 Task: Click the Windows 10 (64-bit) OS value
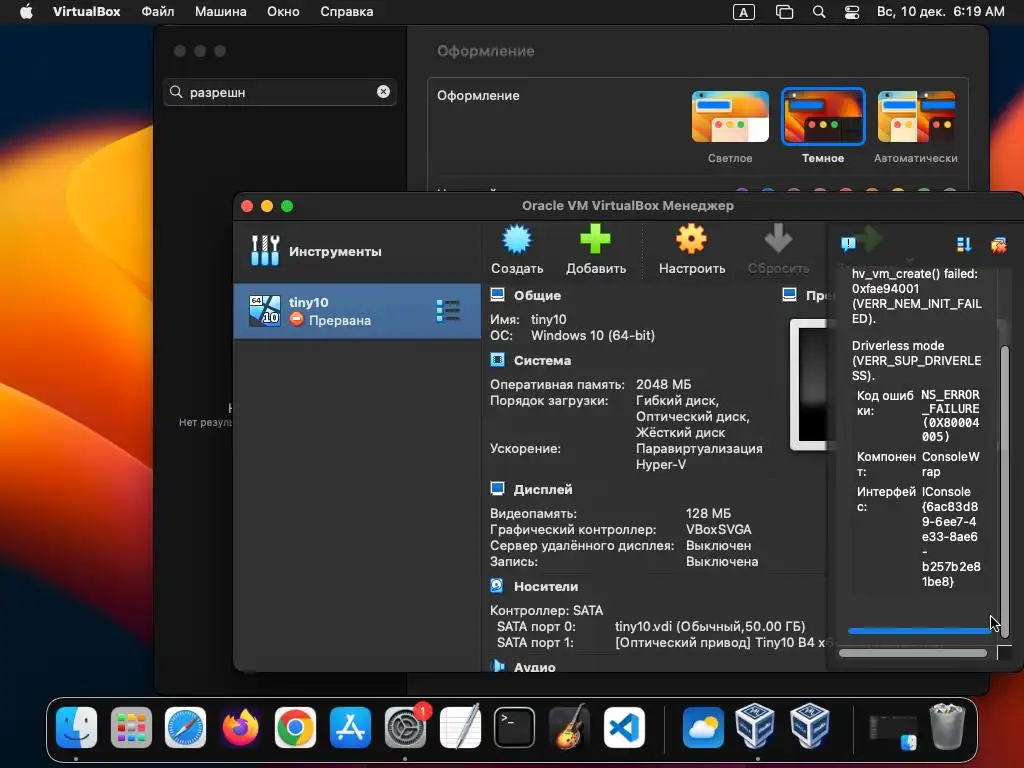click(x=592, y=336)
